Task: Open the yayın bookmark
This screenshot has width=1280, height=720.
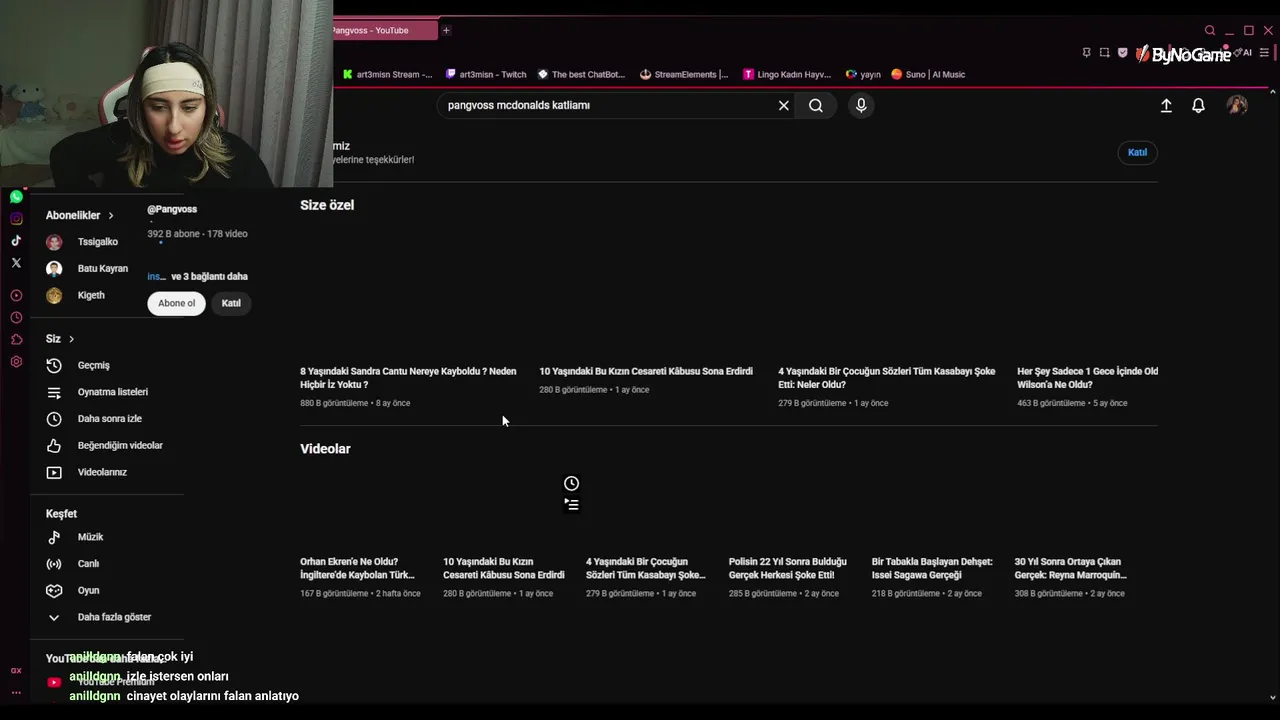Action: [x=863, y=74]
